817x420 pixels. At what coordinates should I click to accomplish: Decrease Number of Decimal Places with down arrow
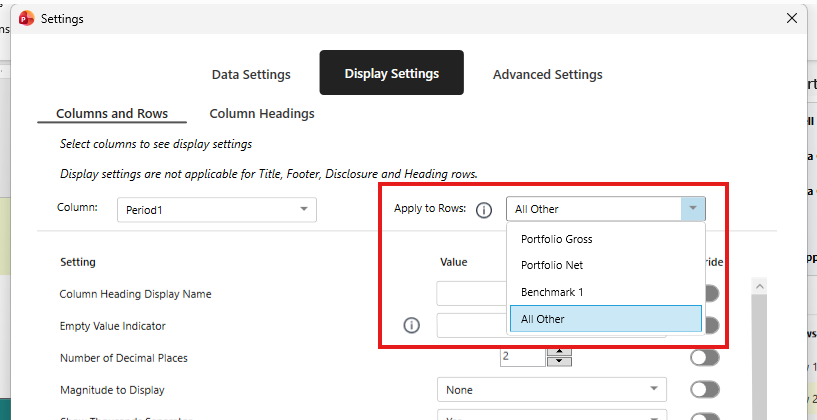point(559,361)
